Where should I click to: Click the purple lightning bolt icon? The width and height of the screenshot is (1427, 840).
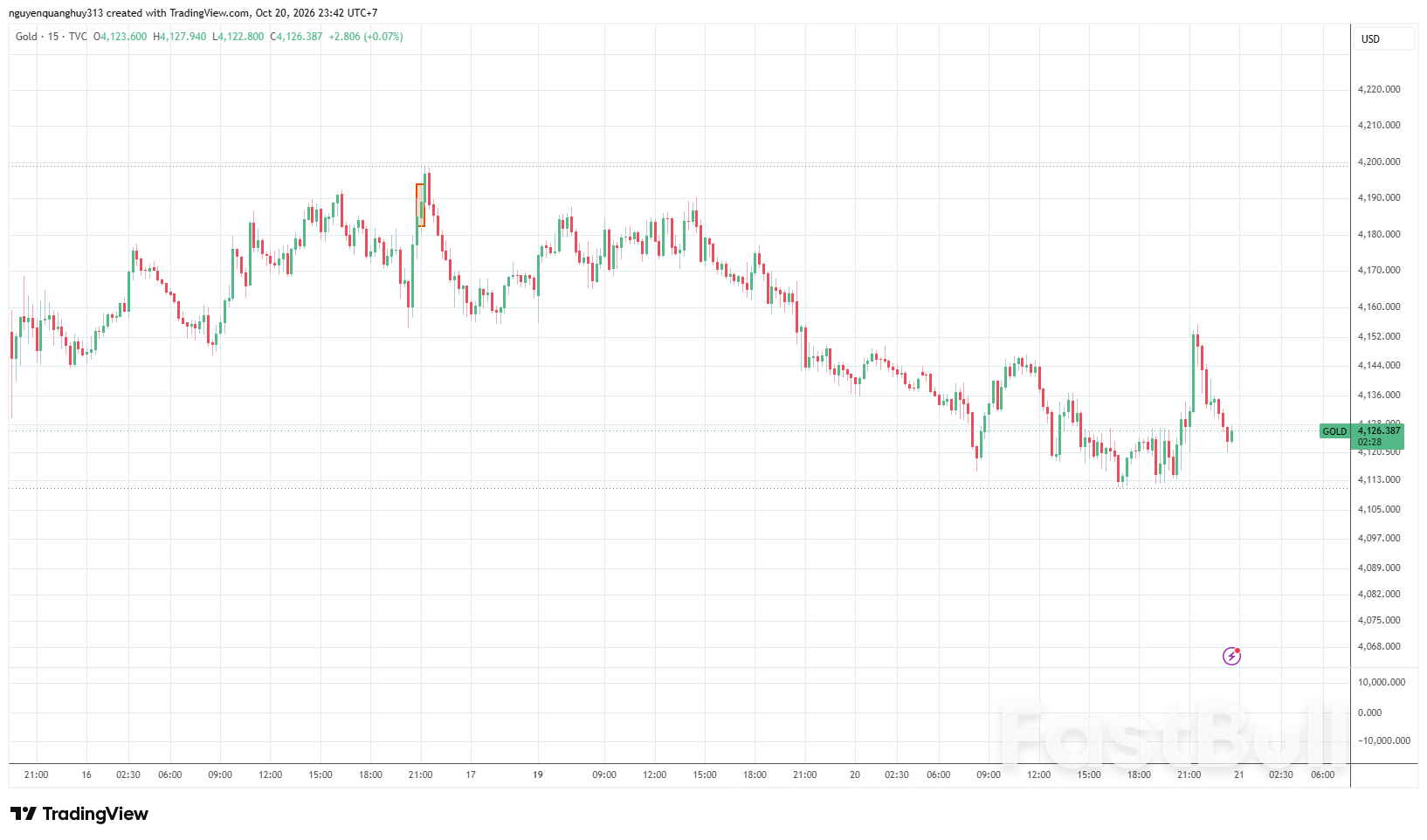coord(1231,656)
